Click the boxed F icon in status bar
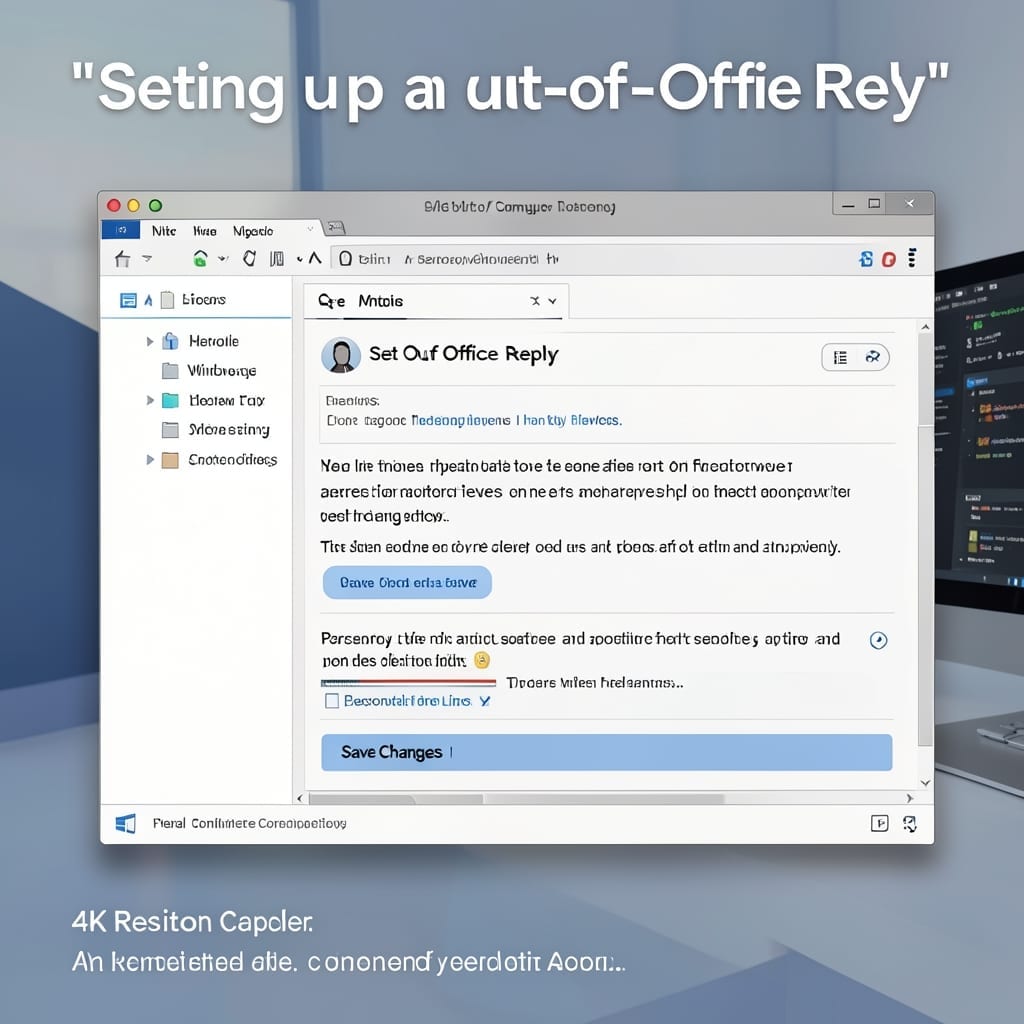The image size is (1024, 1024). (x=880, y=824)
